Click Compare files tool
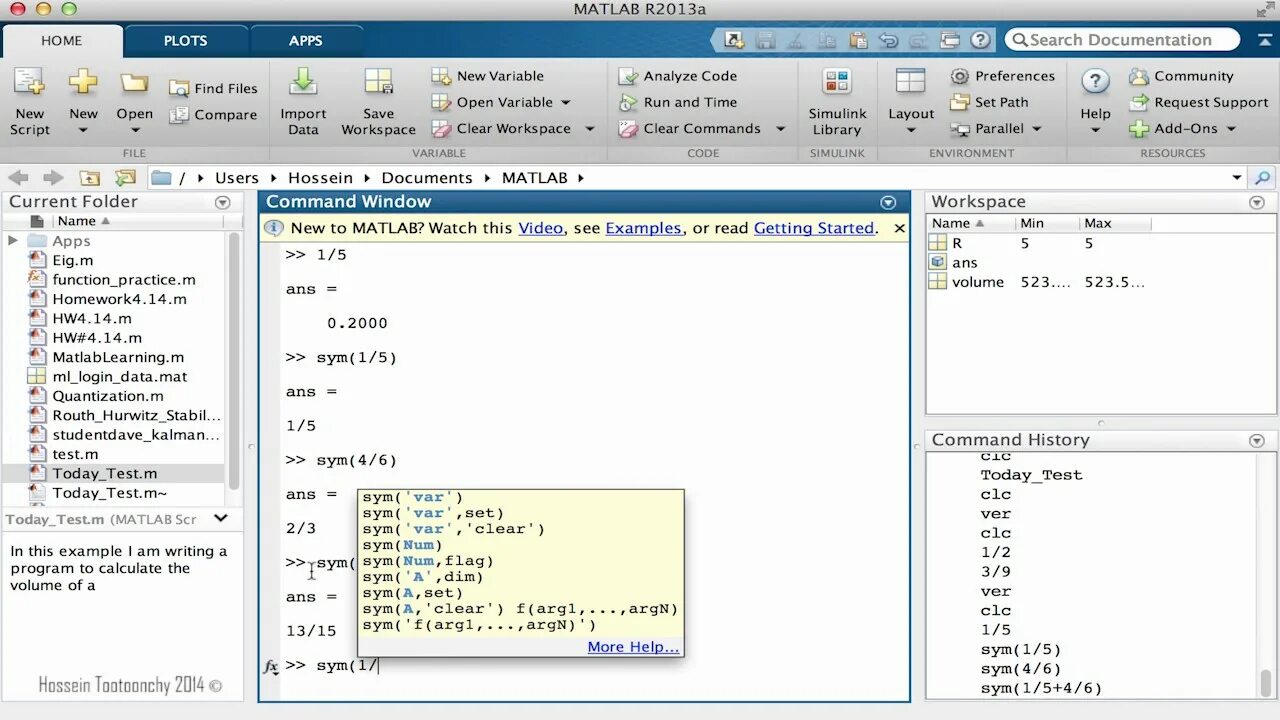 click(214, 115)
